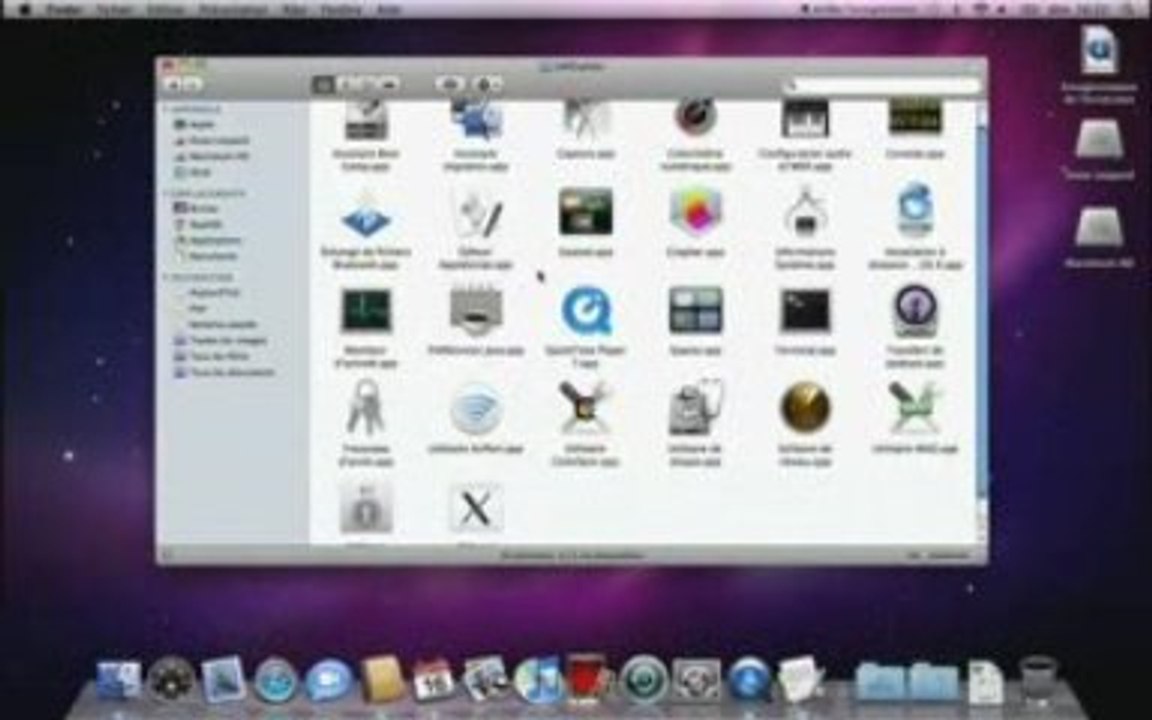This screenshot has width=1152, height=720.
Task: Collapse the EMPLACEMENTS sidebar section
Action: pyautogui.click(x=167, y=193)
